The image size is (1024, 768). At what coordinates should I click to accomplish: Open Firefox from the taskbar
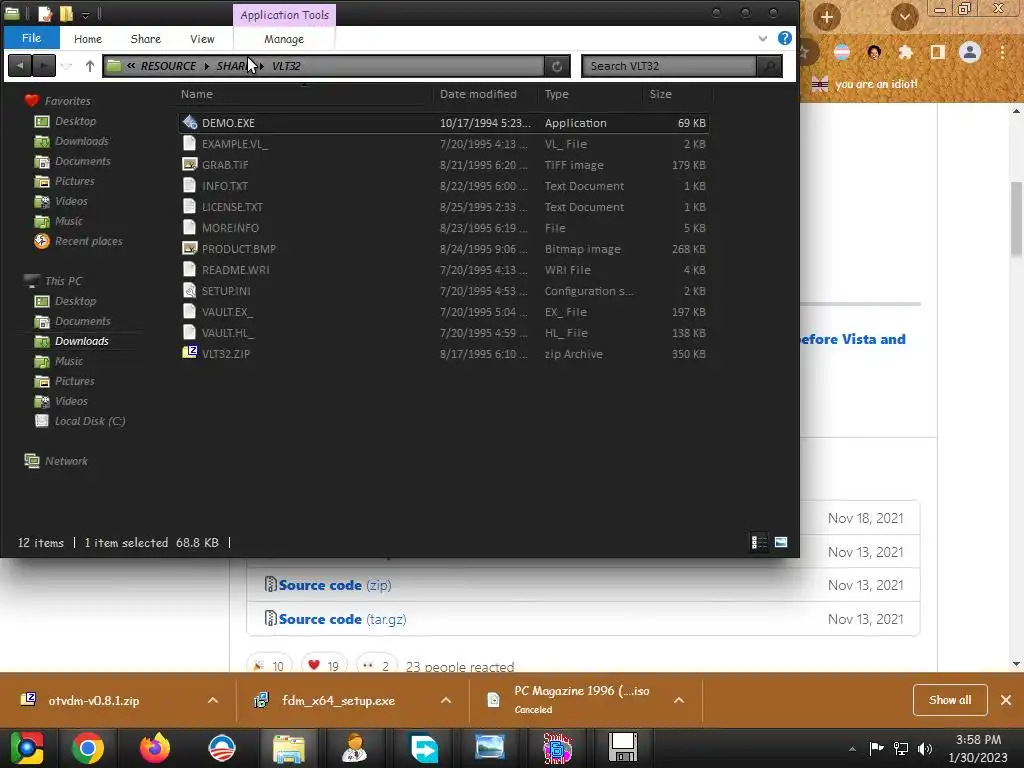click(x=155, y=748)
